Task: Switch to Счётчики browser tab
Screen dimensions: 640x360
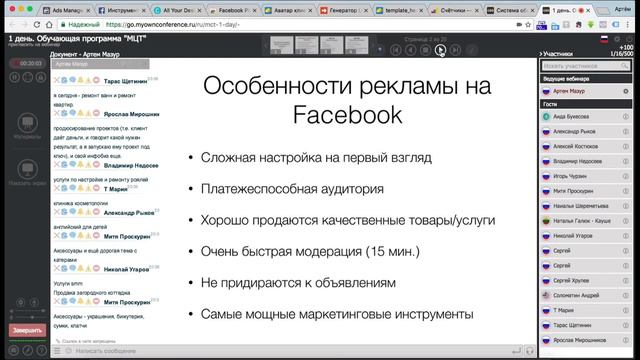Action: pyautogui.click(x=455, y=10)
